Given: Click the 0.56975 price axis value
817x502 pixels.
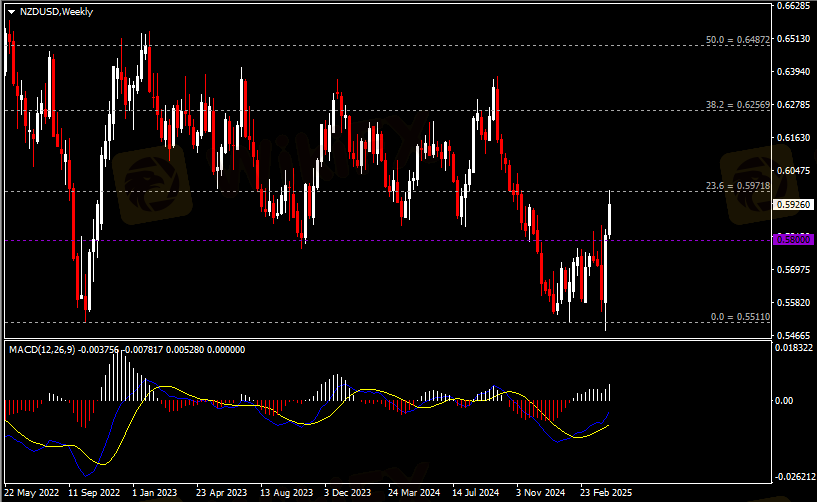Looking at the screenshot, I should pos(794,270).
